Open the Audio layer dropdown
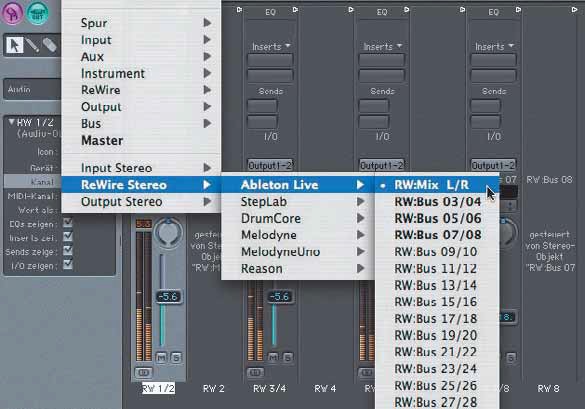This screenshot has width=585, height=409. pyautogui.click(x=32, y=90)
